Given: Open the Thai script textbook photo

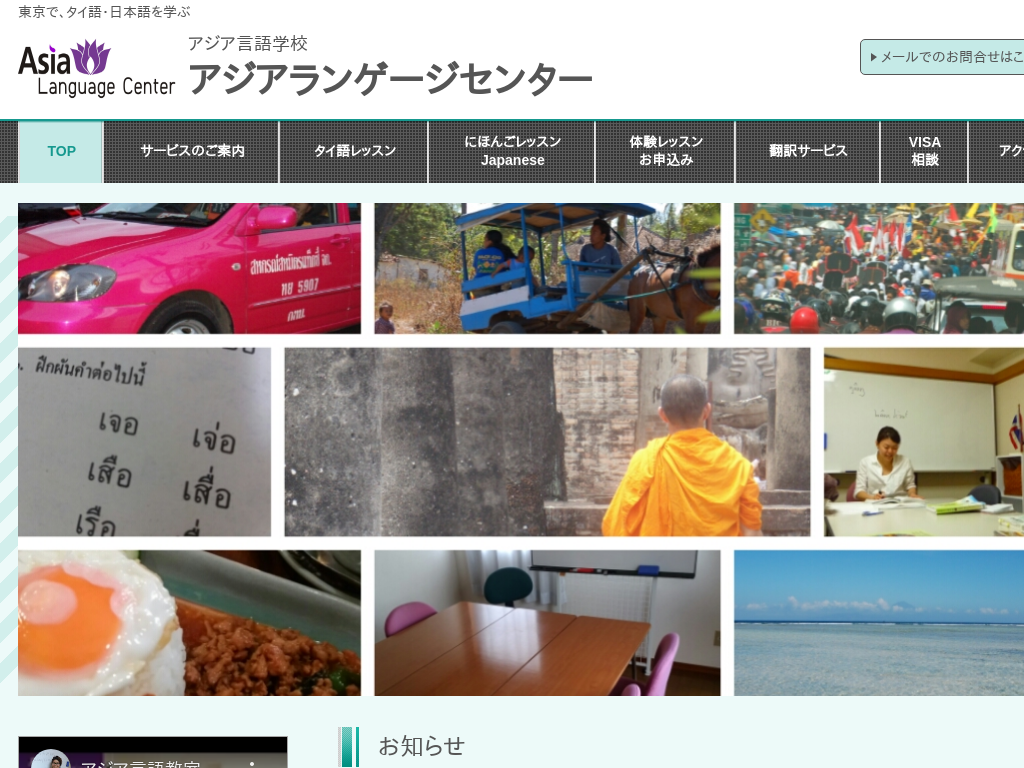Looking at the screenshot, I should (144, 442).
